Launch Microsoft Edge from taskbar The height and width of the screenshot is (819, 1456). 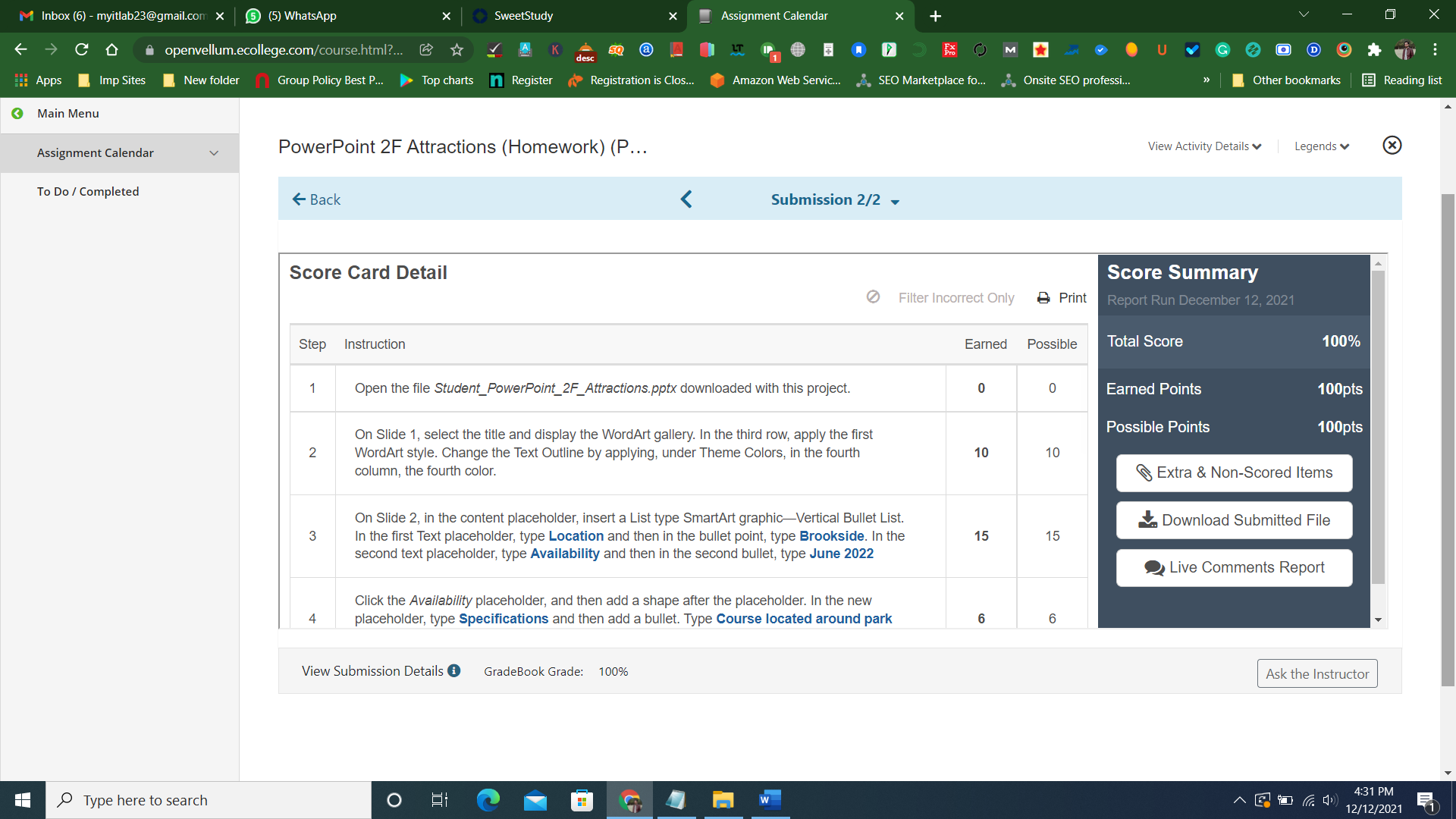[488, 800]
